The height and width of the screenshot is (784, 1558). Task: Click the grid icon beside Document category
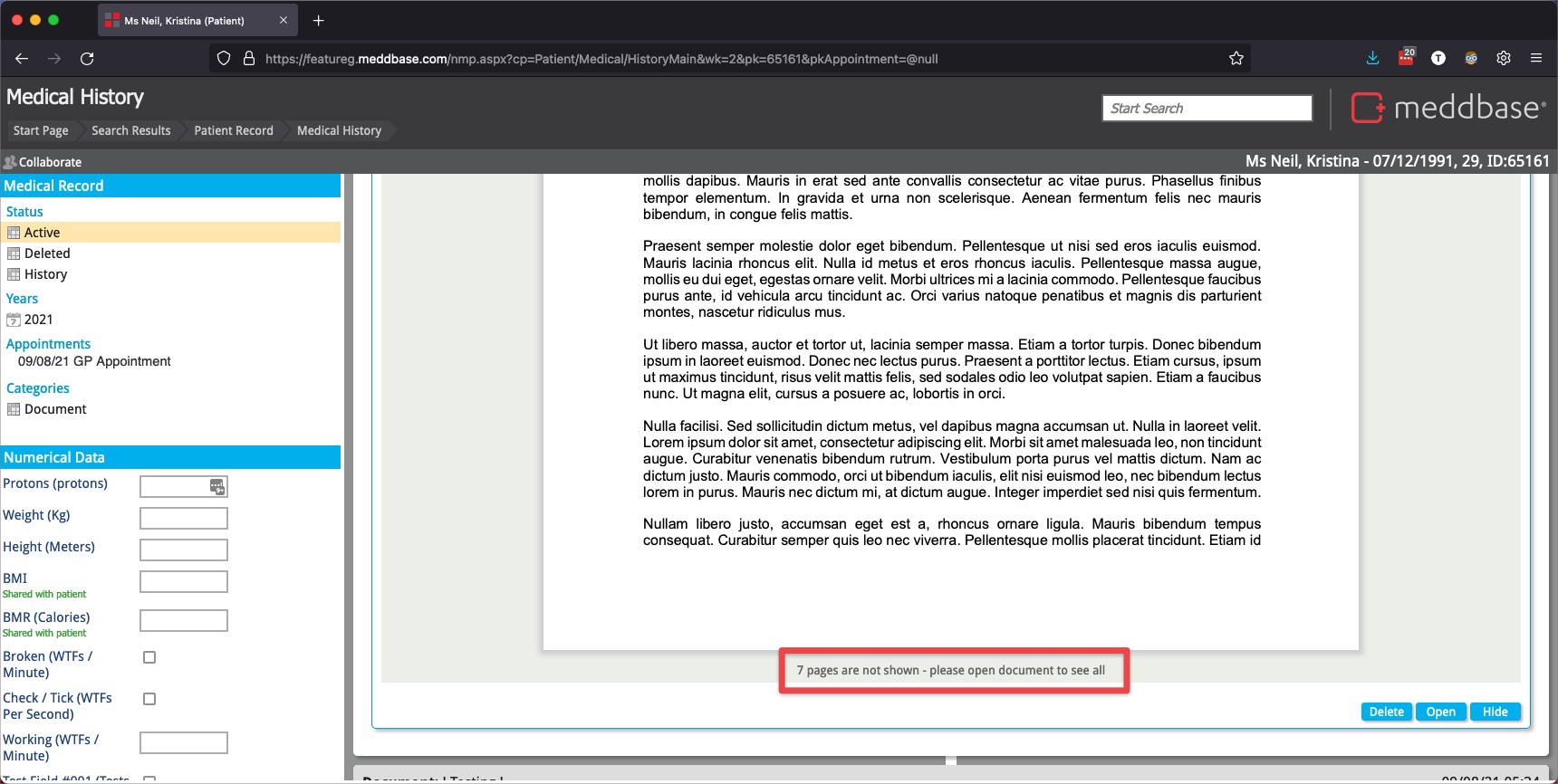(14, 409)
